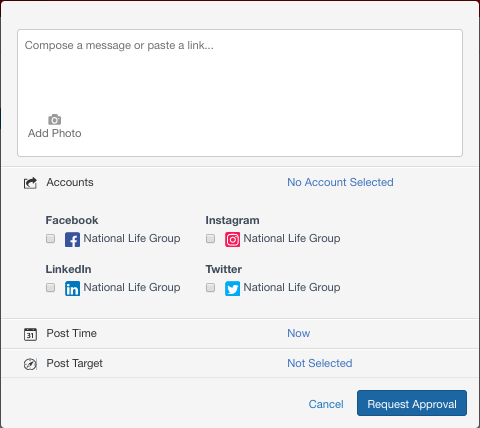Click the LinkedIn logo icon
The height and width of the screenshot is (428, 480).
(72, 289)
